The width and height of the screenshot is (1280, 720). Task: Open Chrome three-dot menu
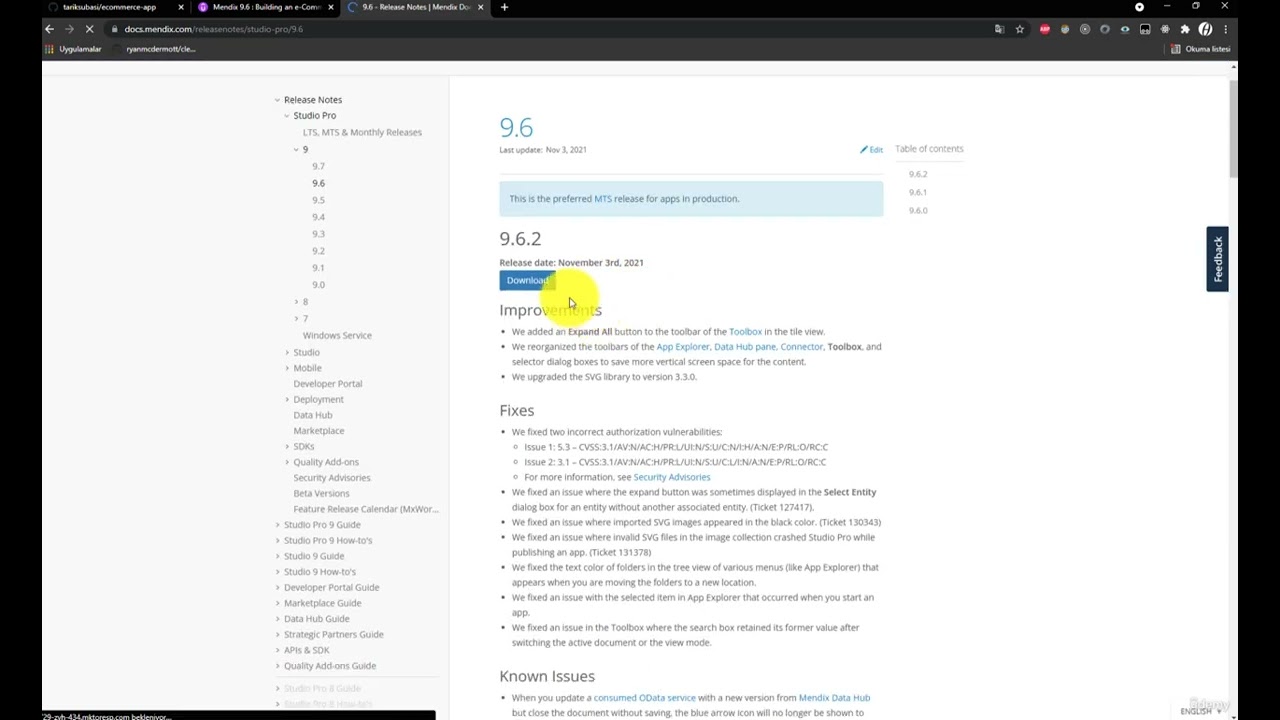[1225, 29]
